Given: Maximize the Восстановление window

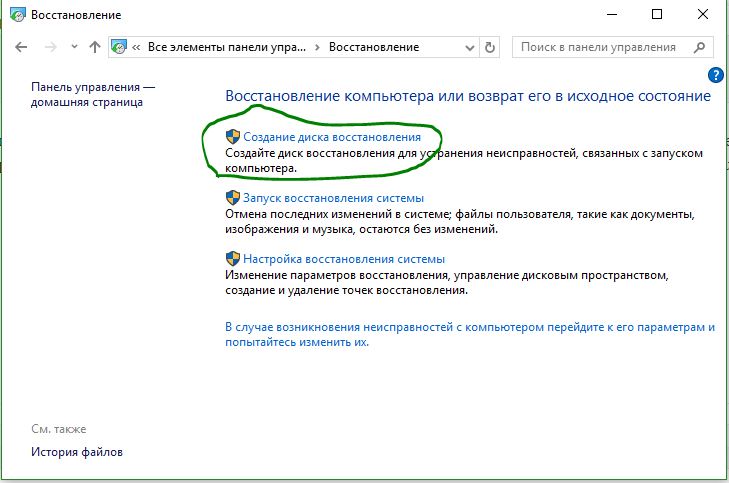Looking at the screenshot, I should (x=657, y=14).
